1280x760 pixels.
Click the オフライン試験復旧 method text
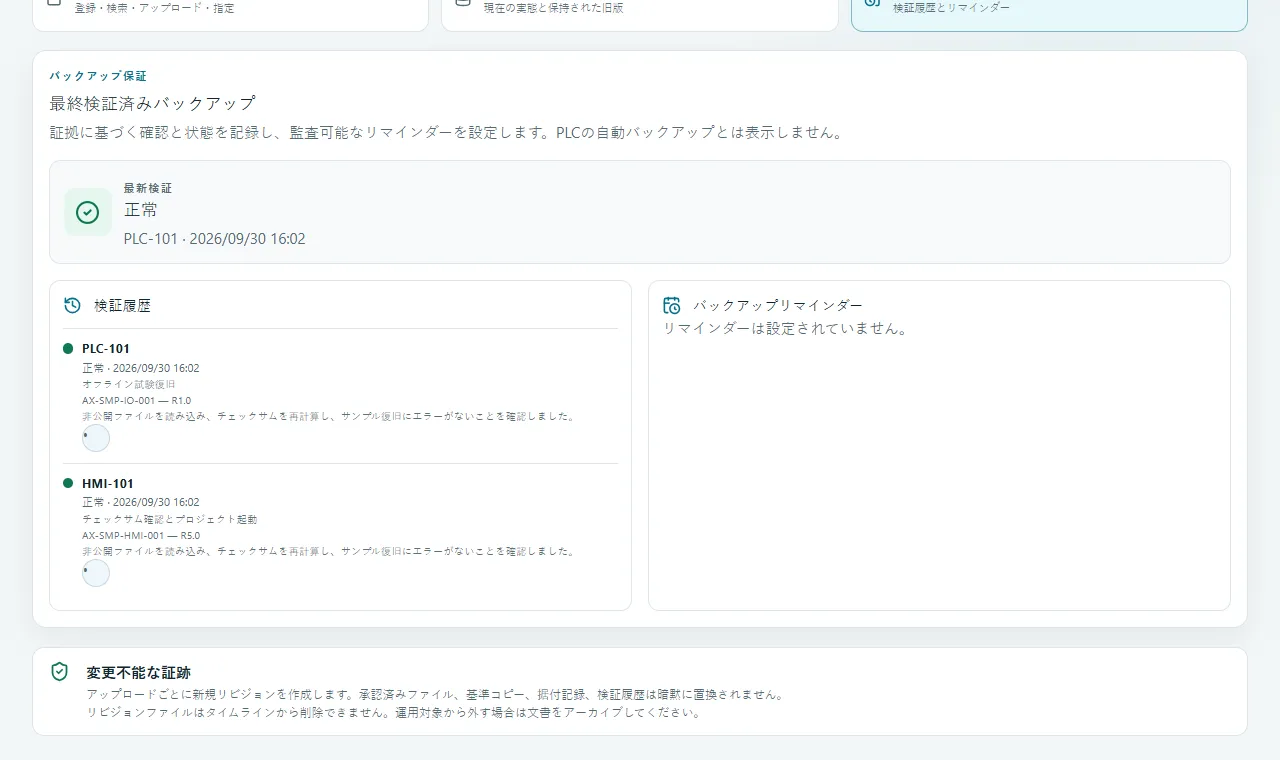(129, 384)
